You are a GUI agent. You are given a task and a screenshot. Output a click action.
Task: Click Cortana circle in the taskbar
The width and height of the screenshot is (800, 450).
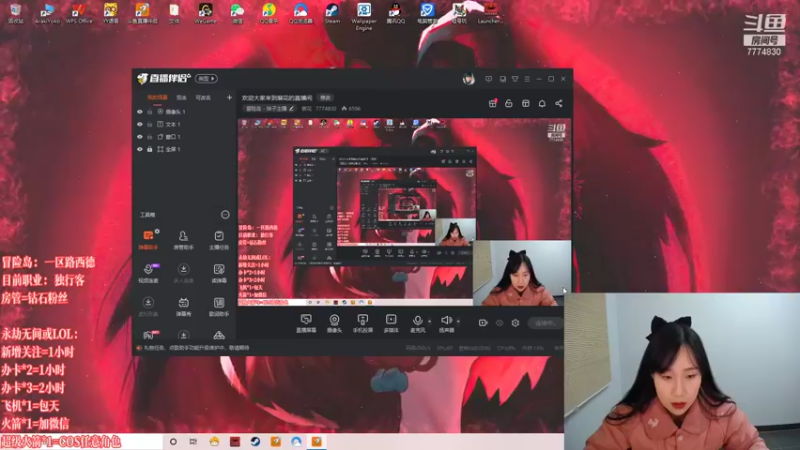173,442
